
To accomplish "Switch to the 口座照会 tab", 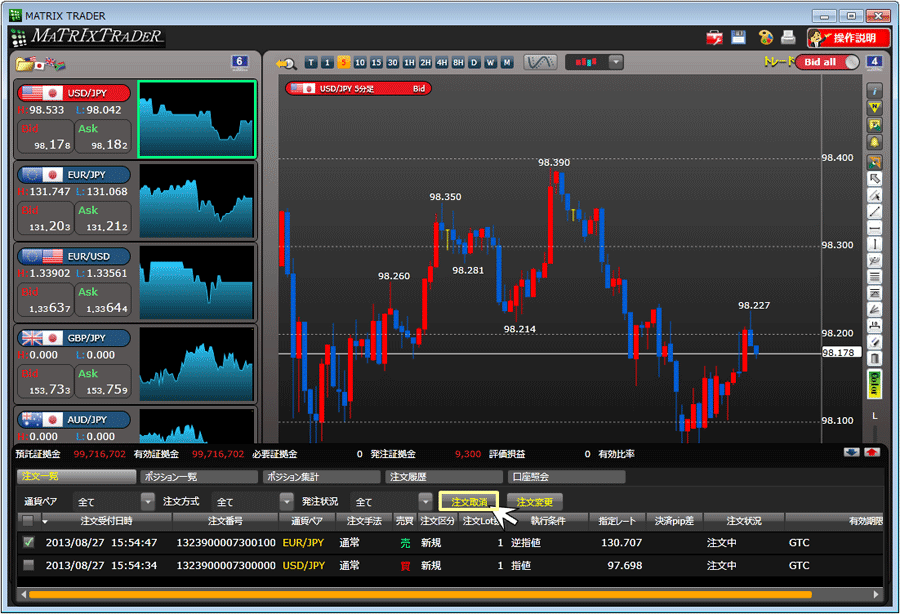I will 567,476.
